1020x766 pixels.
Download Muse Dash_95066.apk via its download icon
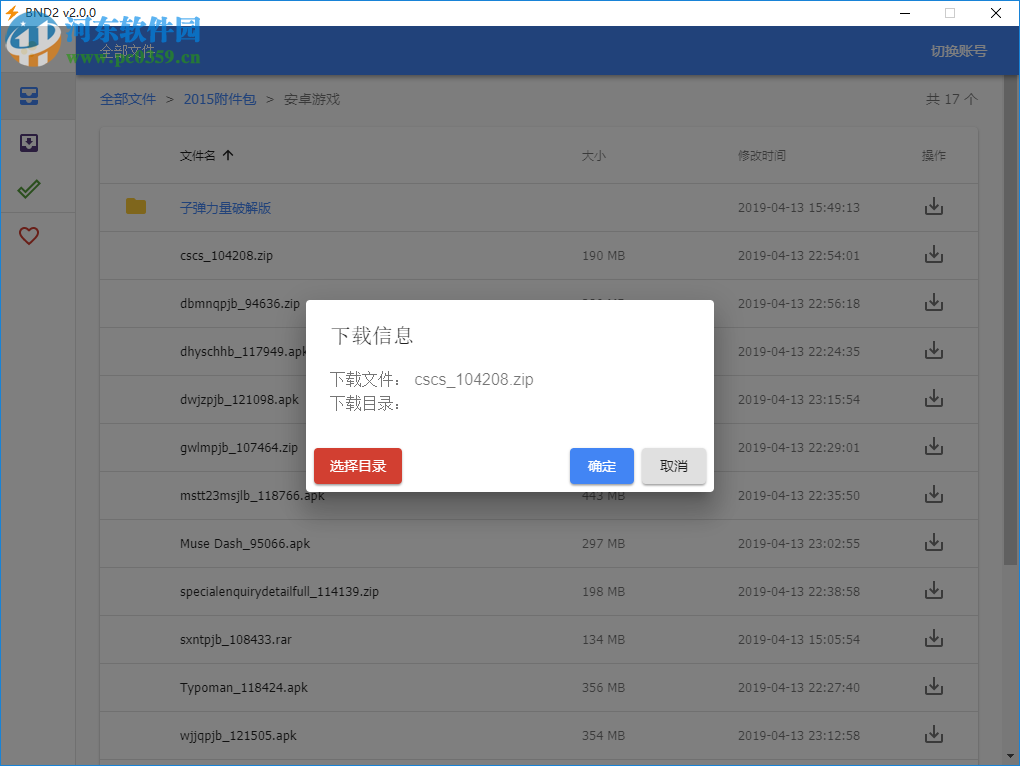click(933, 542)
